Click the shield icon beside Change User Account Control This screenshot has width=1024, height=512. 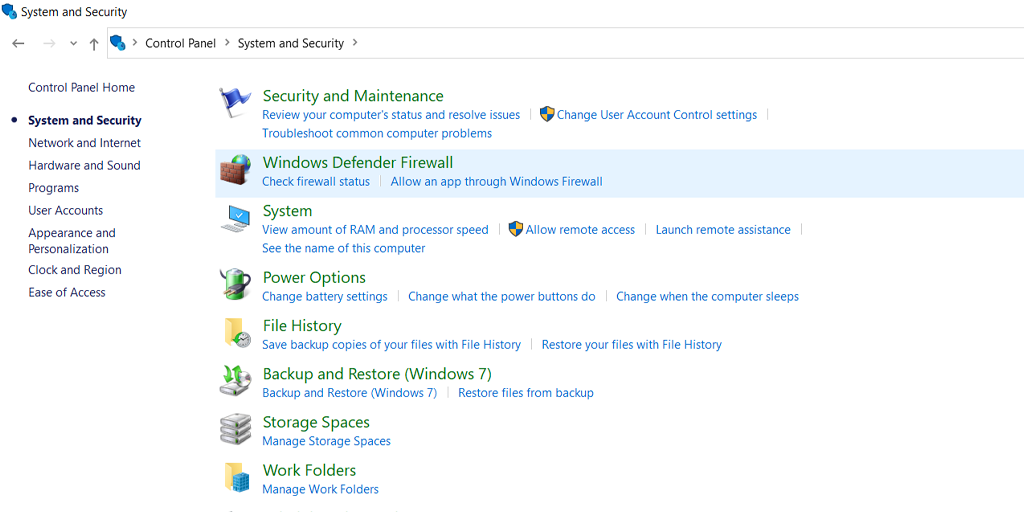coord(547,114)
